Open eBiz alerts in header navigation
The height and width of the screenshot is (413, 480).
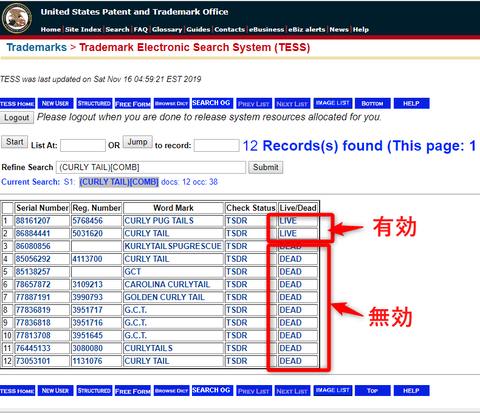pyautogui.click(x=307, y=30)
